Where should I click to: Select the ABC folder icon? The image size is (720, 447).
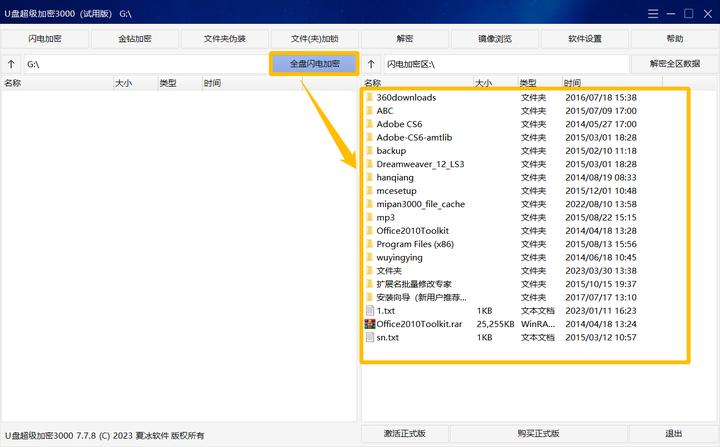369,111
